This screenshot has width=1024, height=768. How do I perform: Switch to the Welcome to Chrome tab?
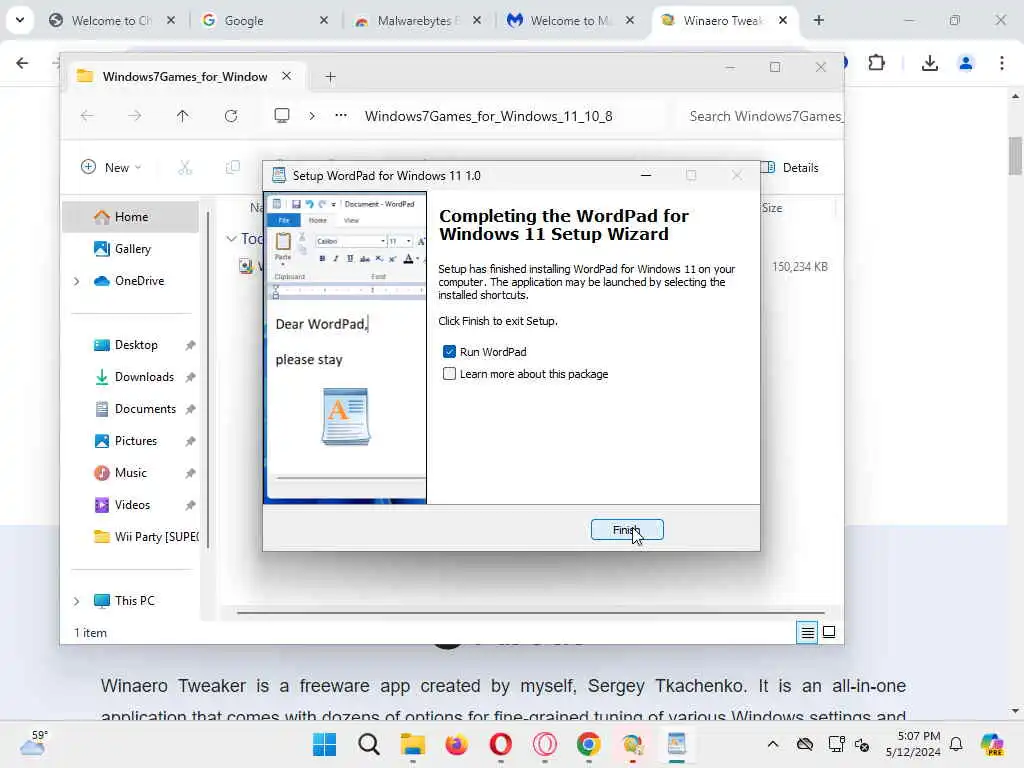tap(112, 21)
